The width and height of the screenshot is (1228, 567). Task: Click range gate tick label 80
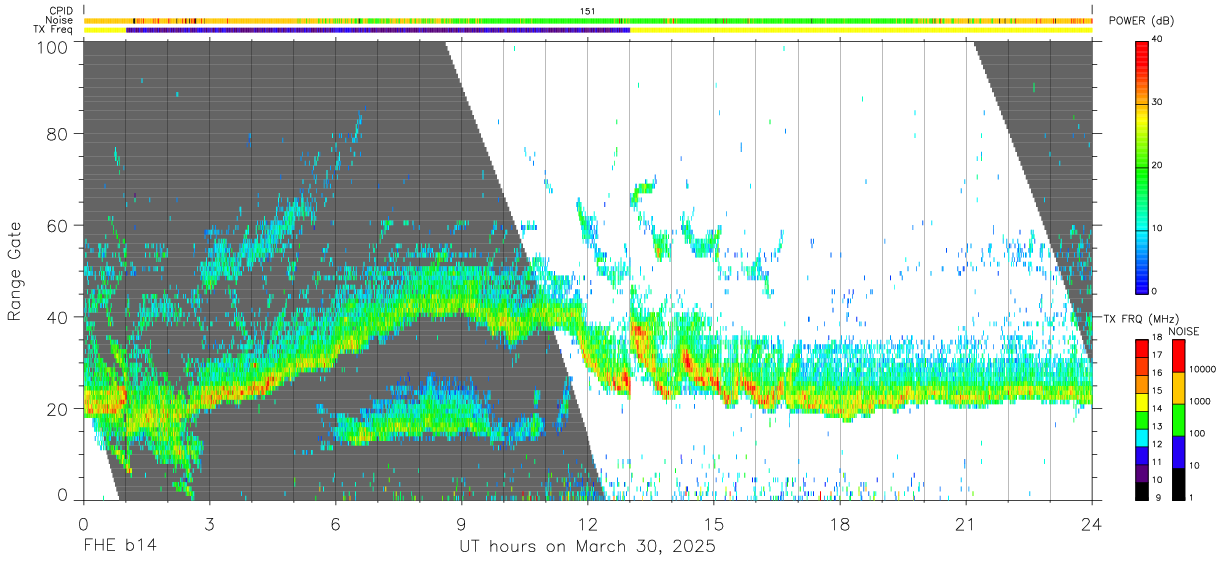(58, 133)
